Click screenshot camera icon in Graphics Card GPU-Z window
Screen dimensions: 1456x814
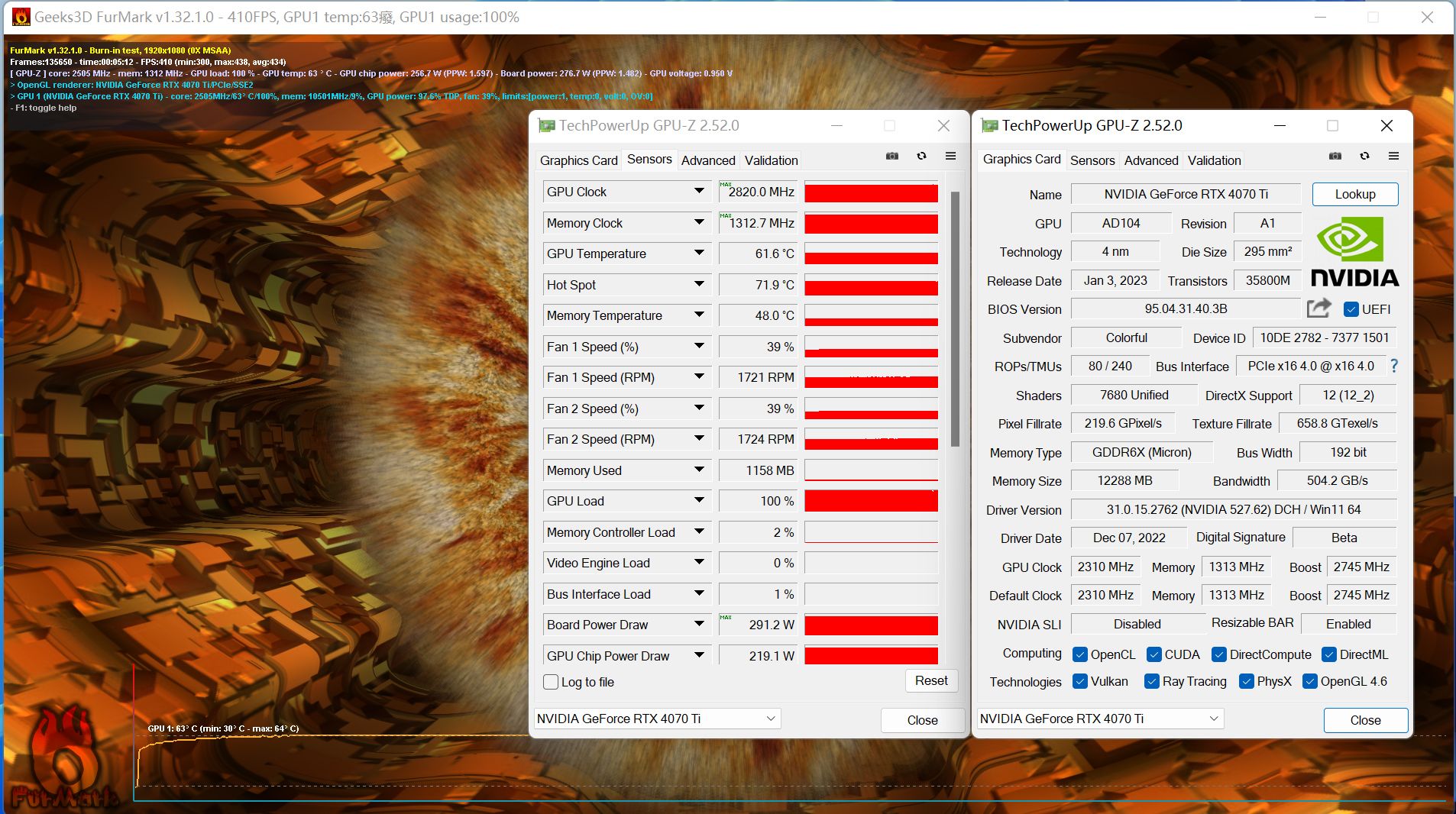click(1335, 156)
